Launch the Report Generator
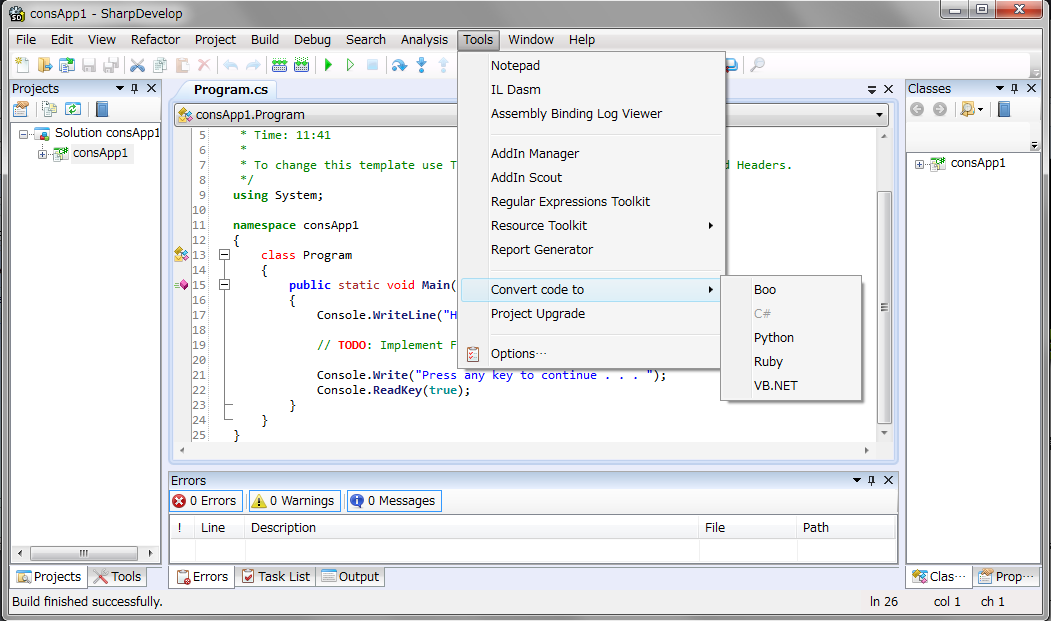Viewport: 1051px width, 621px height. [542, 249]
